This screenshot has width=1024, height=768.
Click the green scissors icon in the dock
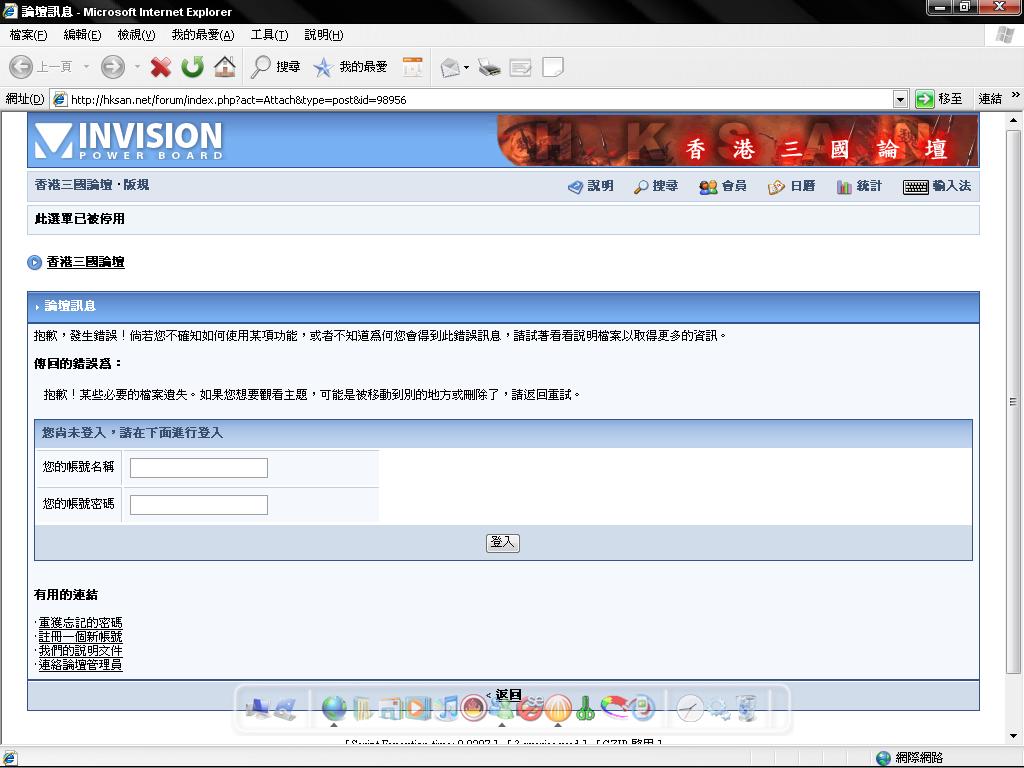click(585, 708)
